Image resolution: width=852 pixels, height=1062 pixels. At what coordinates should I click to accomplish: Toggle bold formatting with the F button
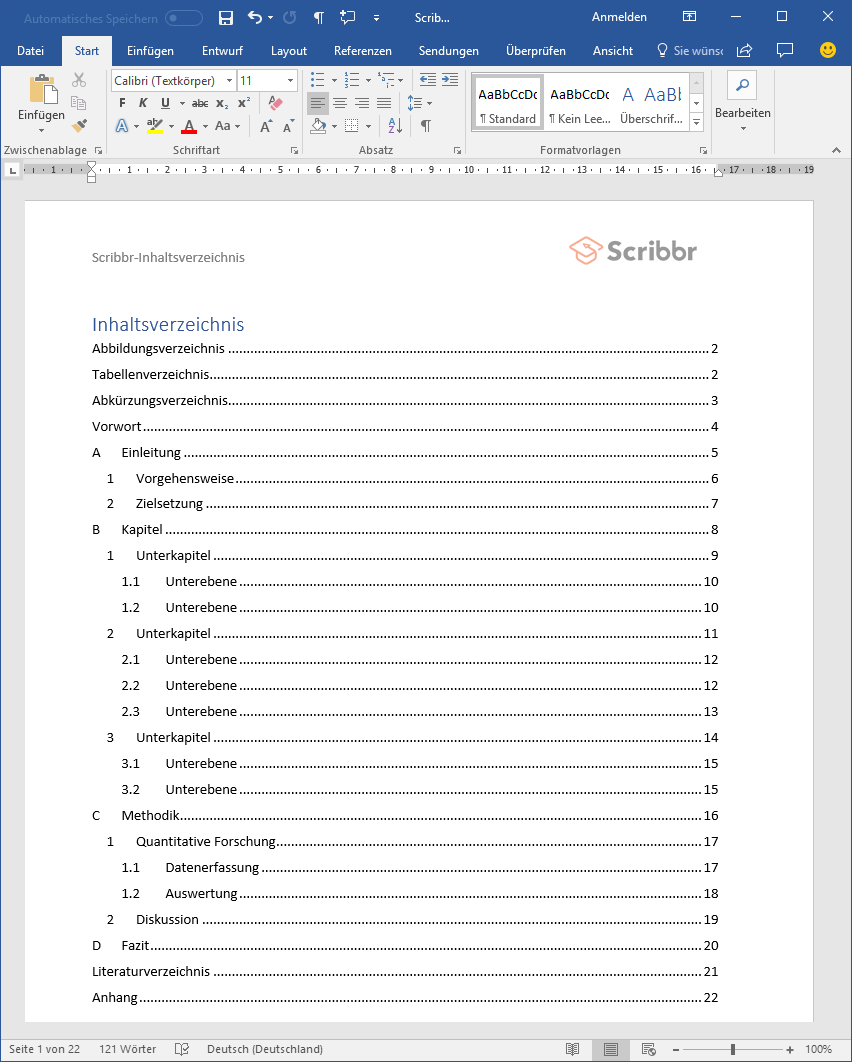click(x=122, y=103)
